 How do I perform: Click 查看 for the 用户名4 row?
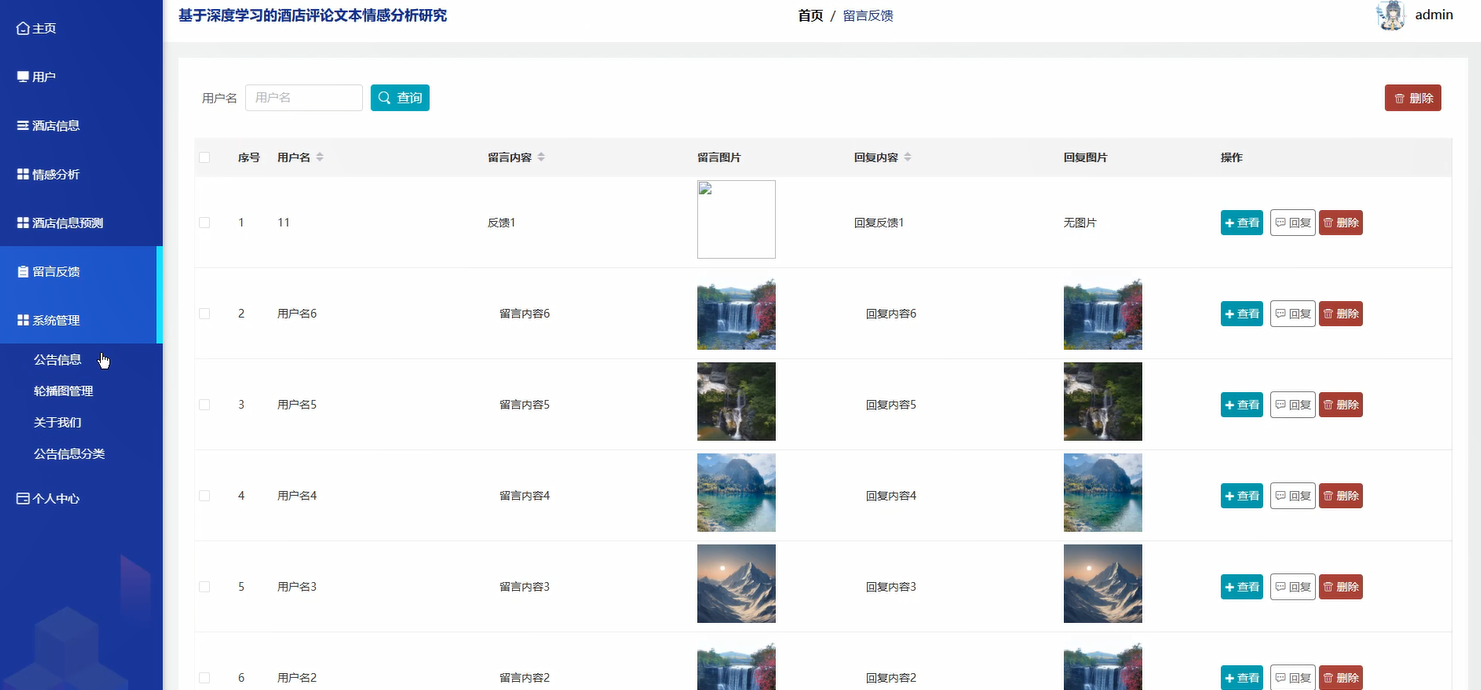tap(1242, 495)
